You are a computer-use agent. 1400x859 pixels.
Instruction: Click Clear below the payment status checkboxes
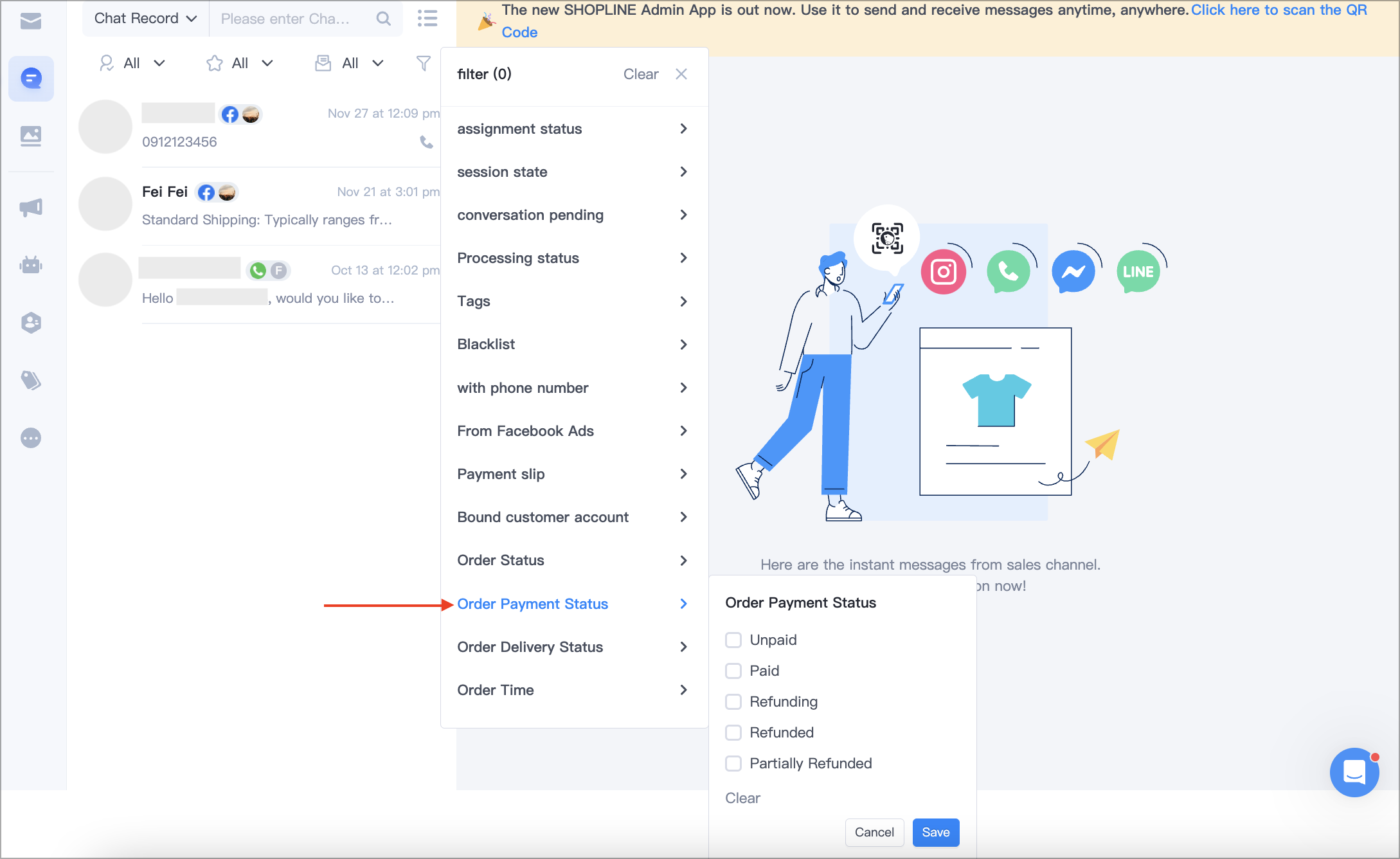point(742,798)
